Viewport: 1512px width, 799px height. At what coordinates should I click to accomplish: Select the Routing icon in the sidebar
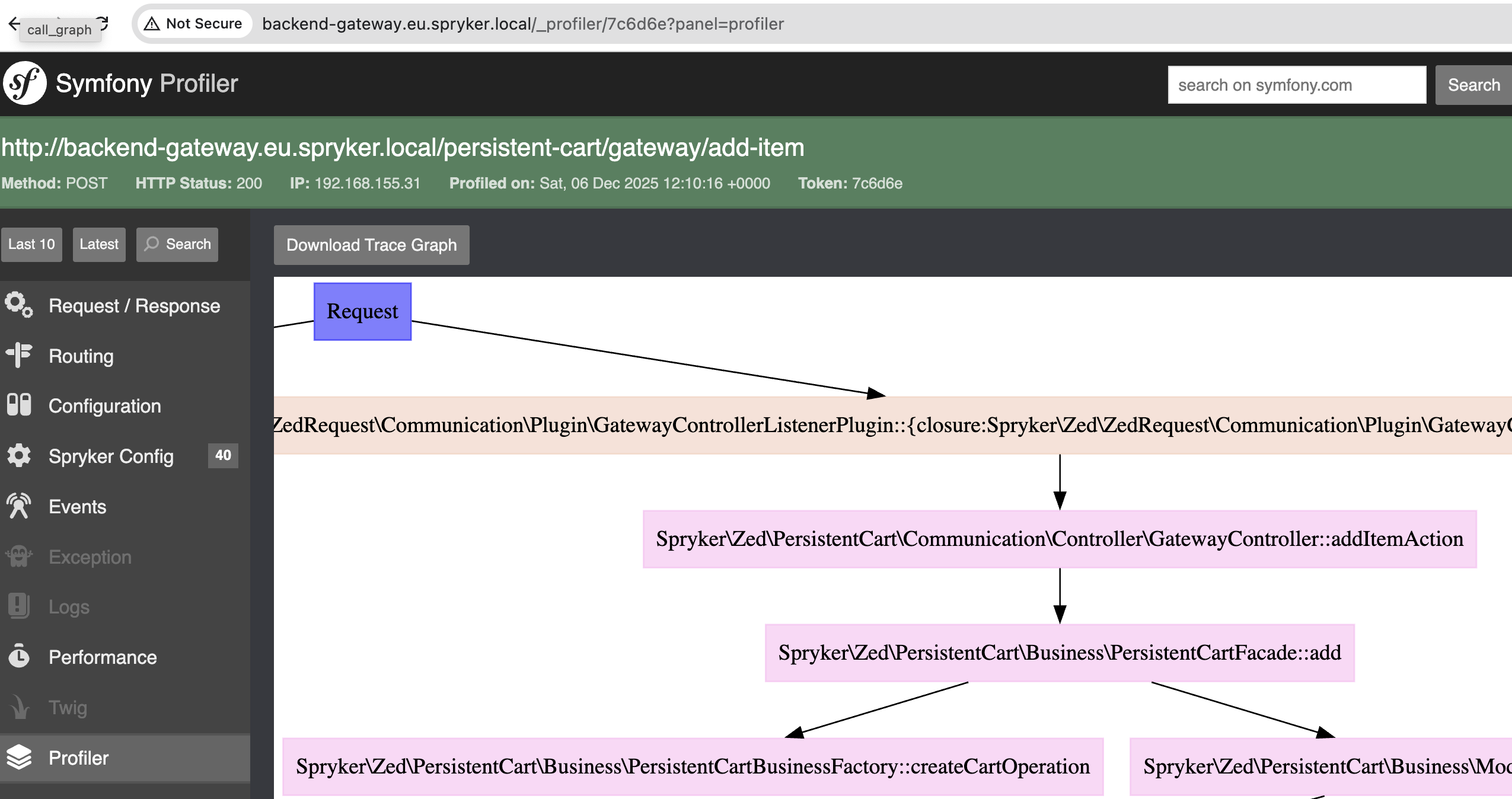point(18,356)
